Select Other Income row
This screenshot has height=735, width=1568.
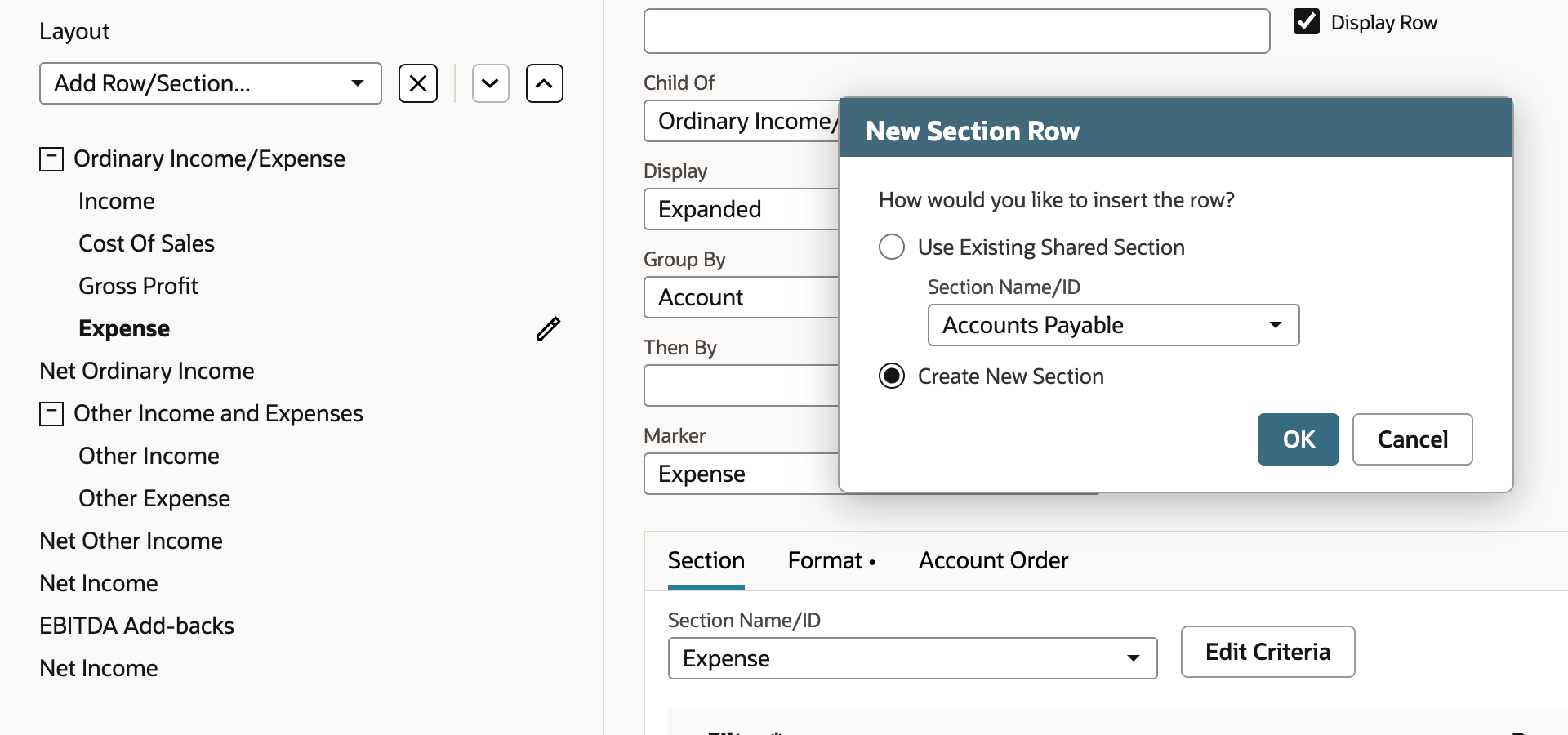(149, 456)
